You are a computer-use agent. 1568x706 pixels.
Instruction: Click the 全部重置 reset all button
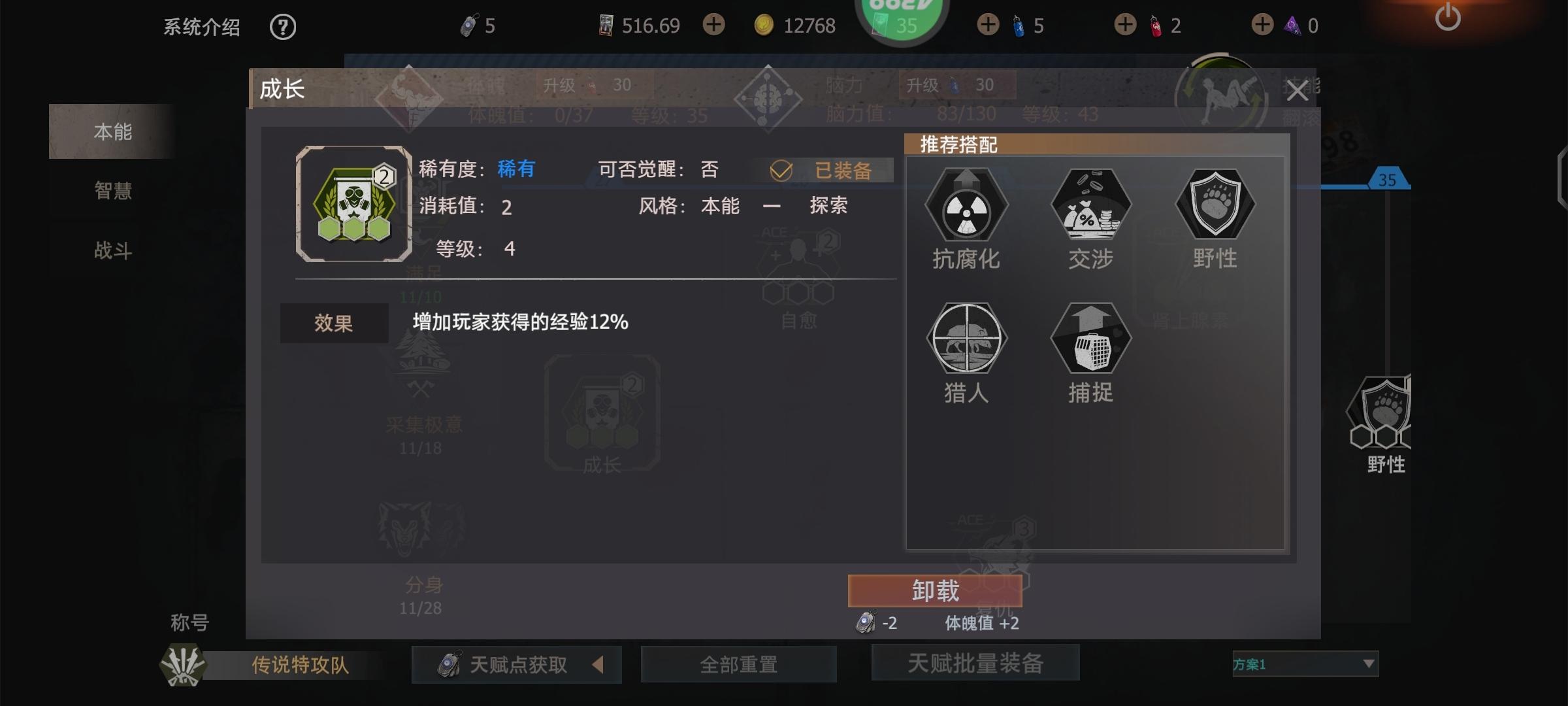point(739,665)
